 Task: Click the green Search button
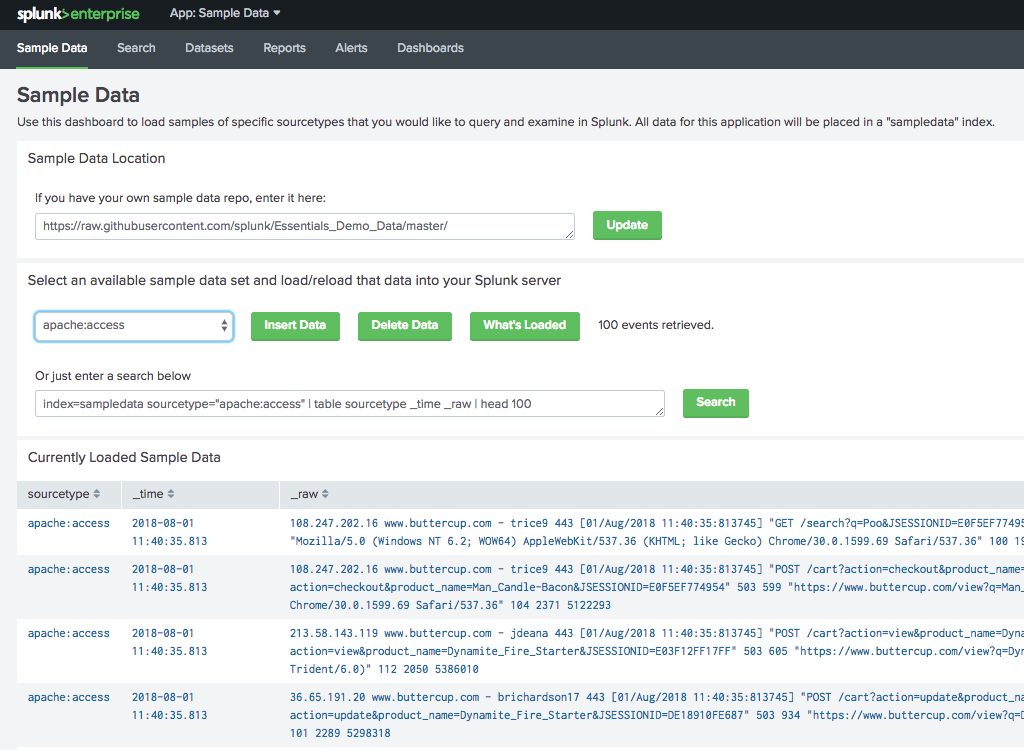click(x=716, y=402)
